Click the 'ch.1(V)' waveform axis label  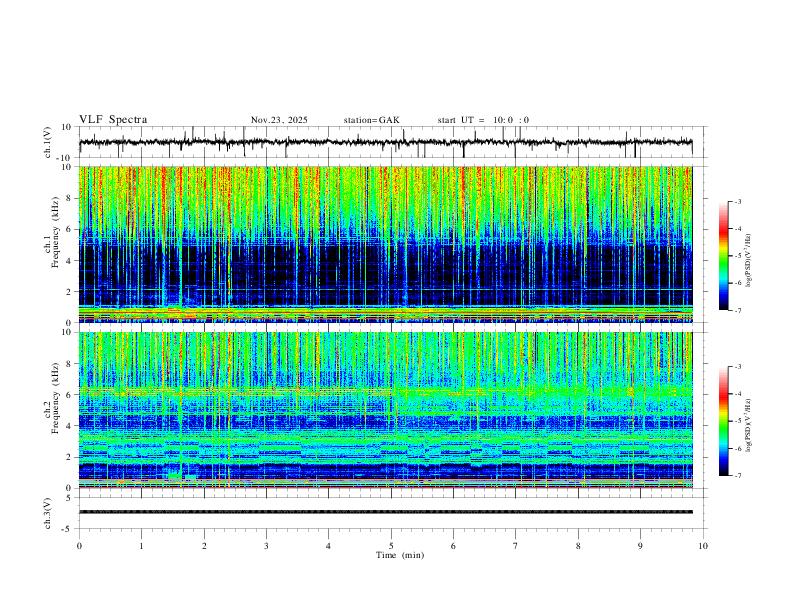(x=48, y=142)
